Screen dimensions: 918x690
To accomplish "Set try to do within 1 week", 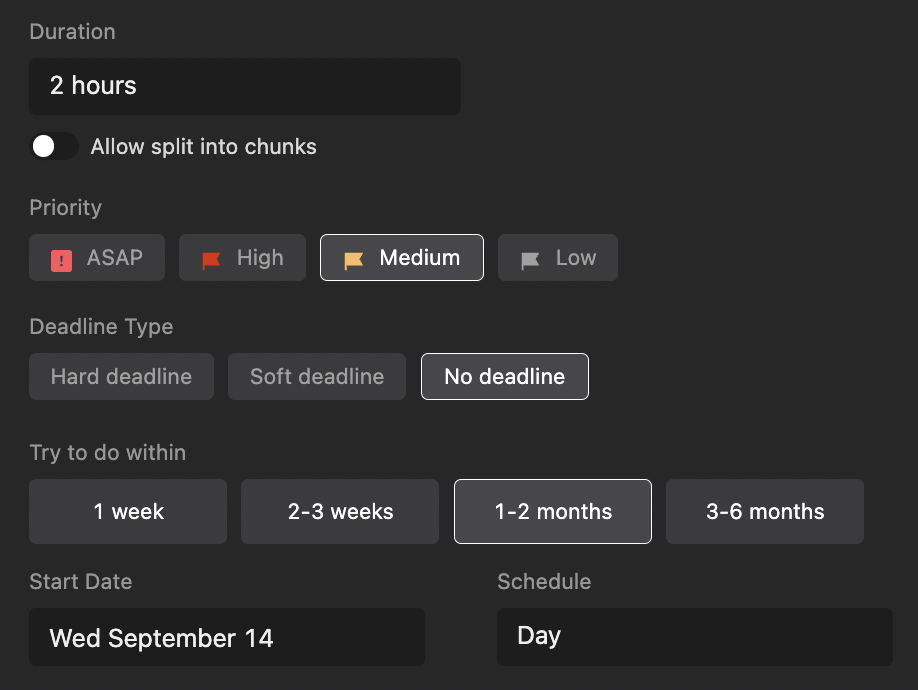I will click(128, 512).
